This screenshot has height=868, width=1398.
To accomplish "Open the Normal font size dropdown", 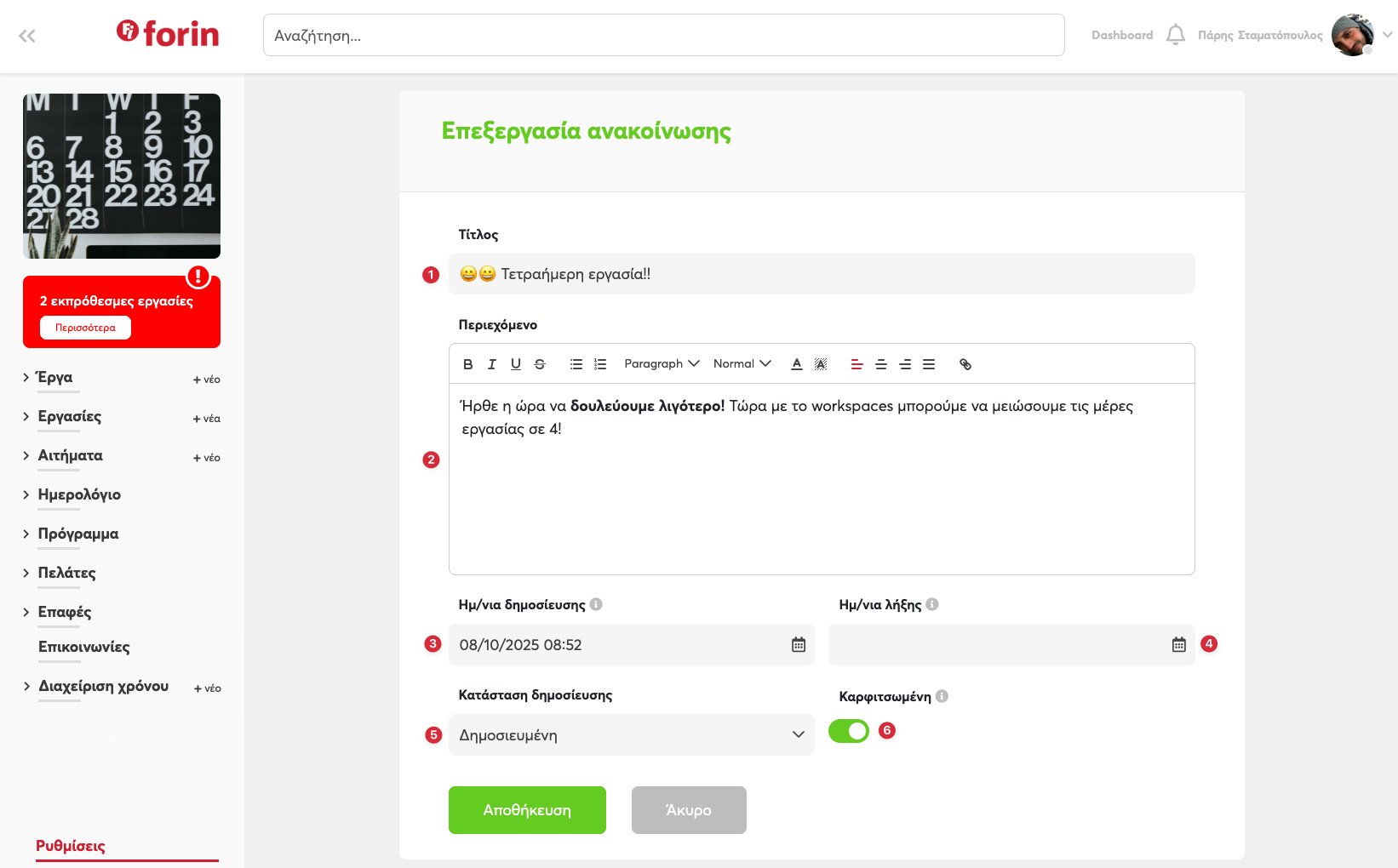I will point(742,364).
